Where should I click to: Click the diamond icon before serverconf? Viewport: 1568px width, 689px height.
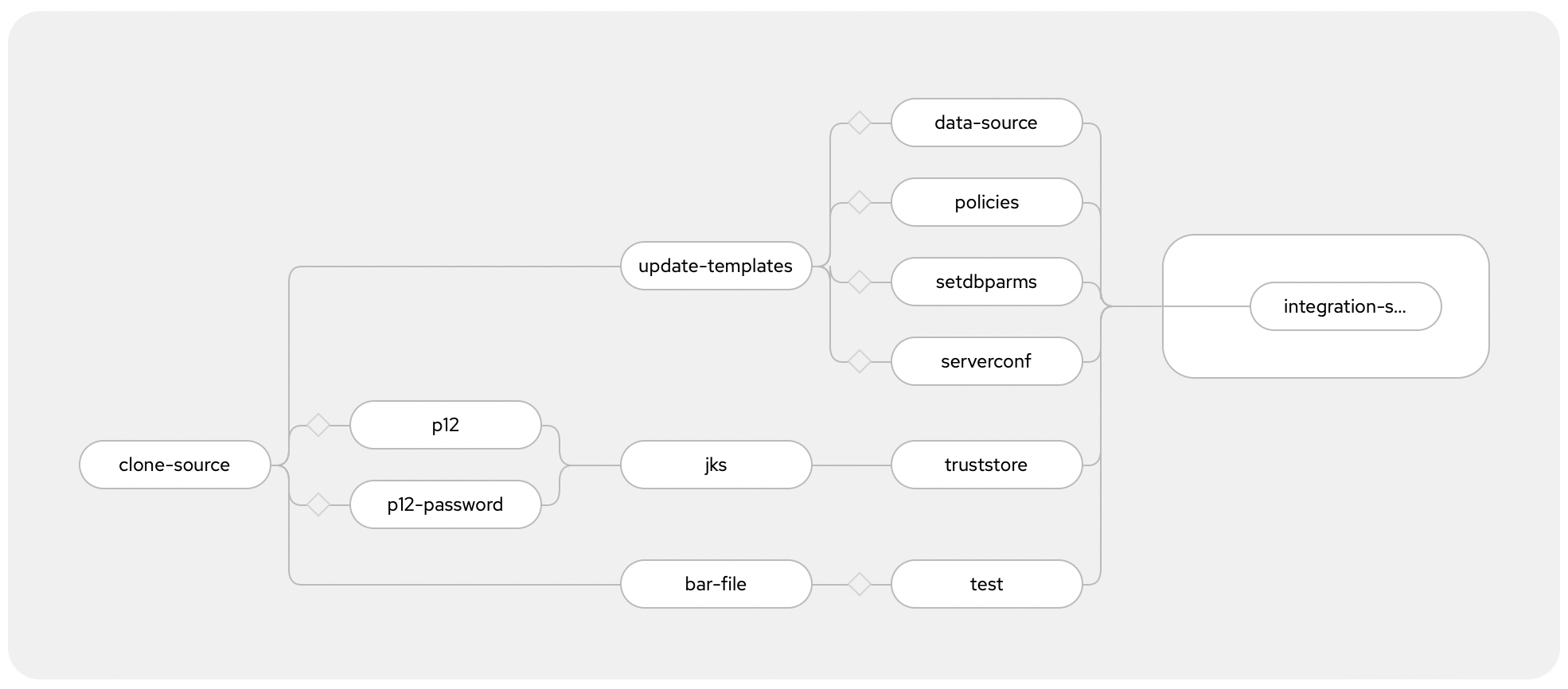860,362
